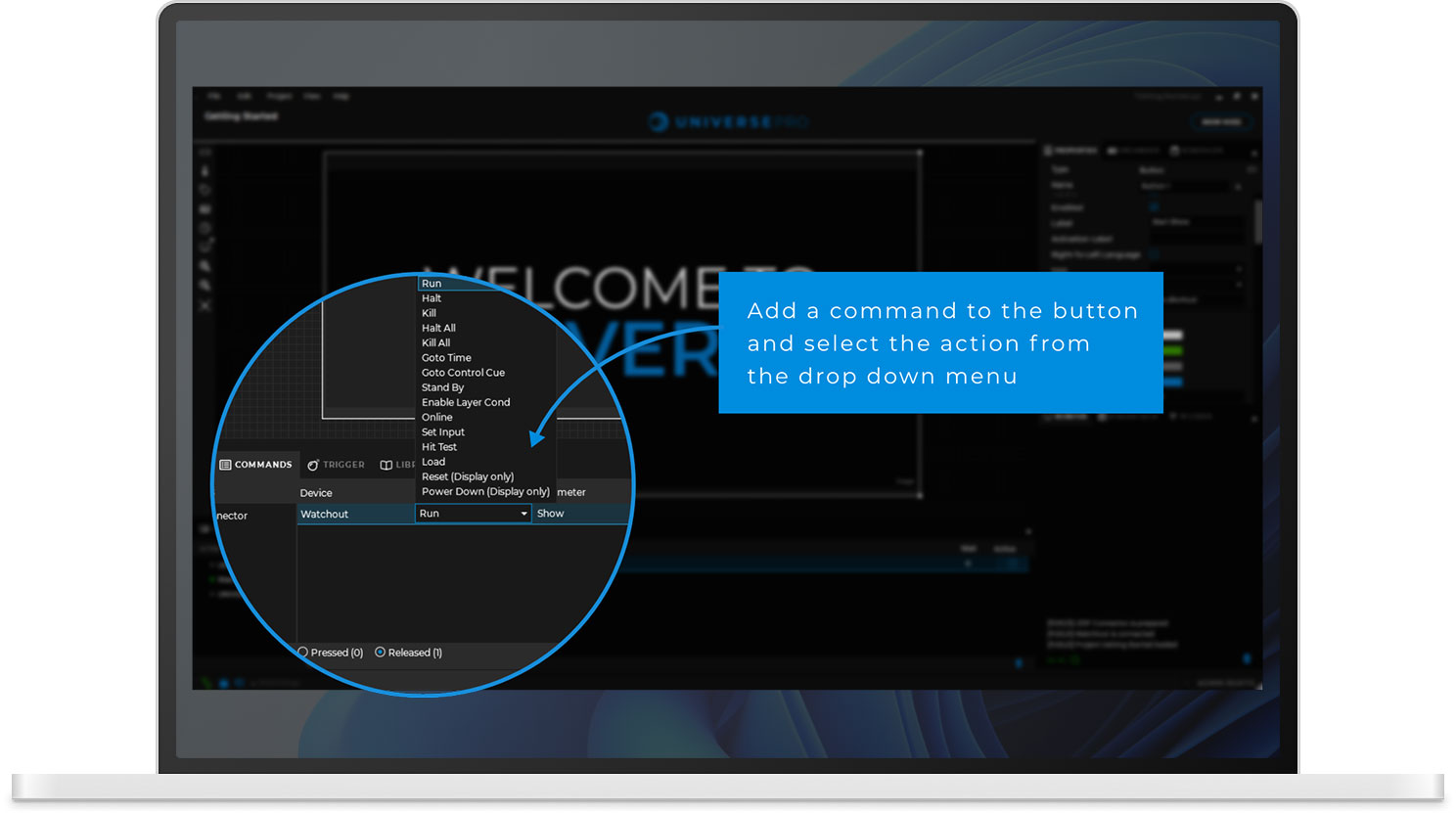Click the COMMANDS list icon
This screenshot has width=1456, height=813.
click(x=227, y=465)
